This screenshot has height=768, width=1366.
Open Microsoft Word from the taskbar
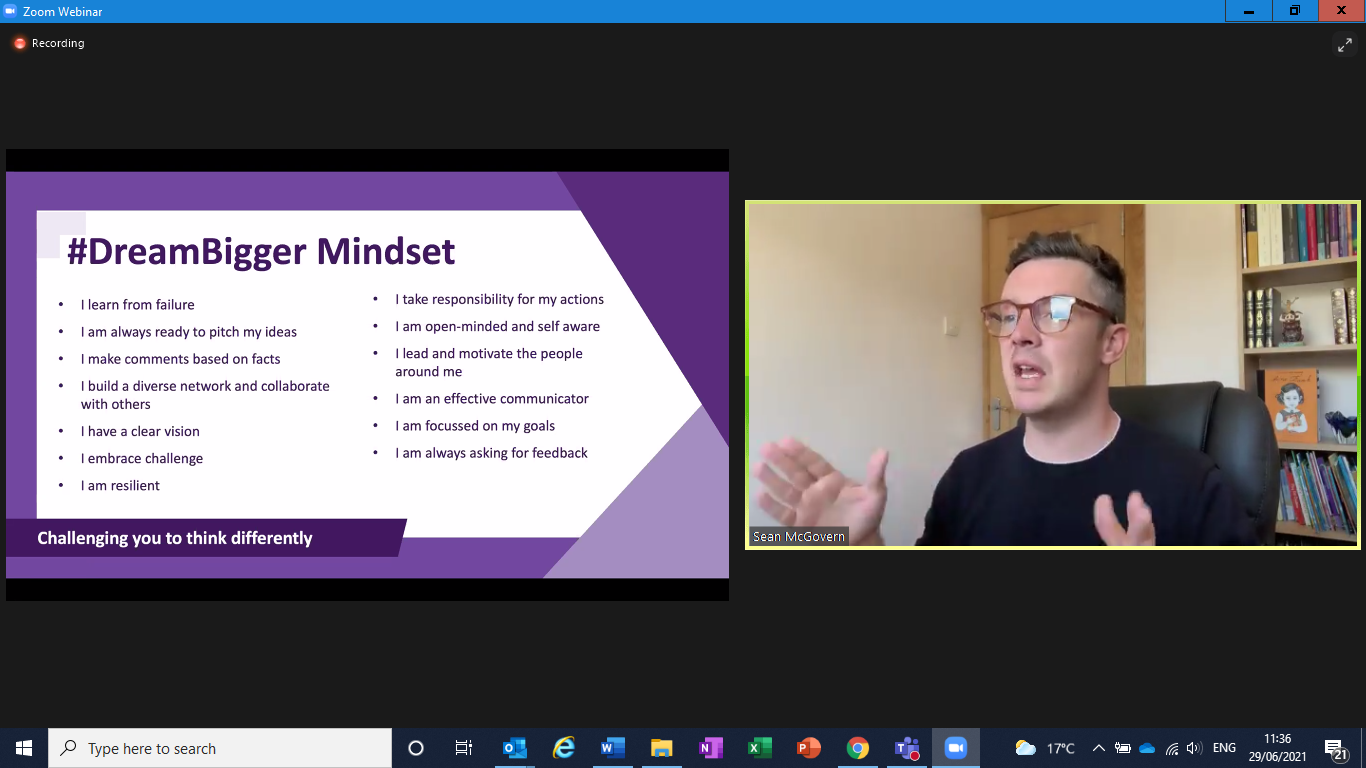(x=612, y=748)
